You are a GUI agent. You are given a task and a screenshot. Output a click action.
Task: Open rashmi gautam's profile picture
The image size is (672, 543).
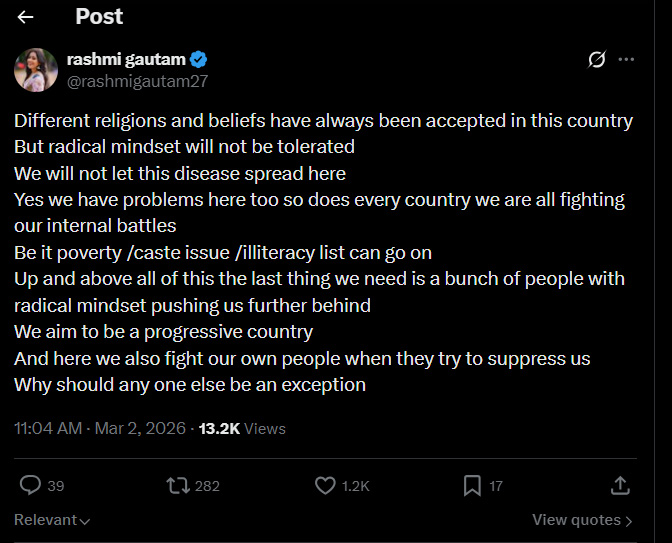[x=35, y=69]
